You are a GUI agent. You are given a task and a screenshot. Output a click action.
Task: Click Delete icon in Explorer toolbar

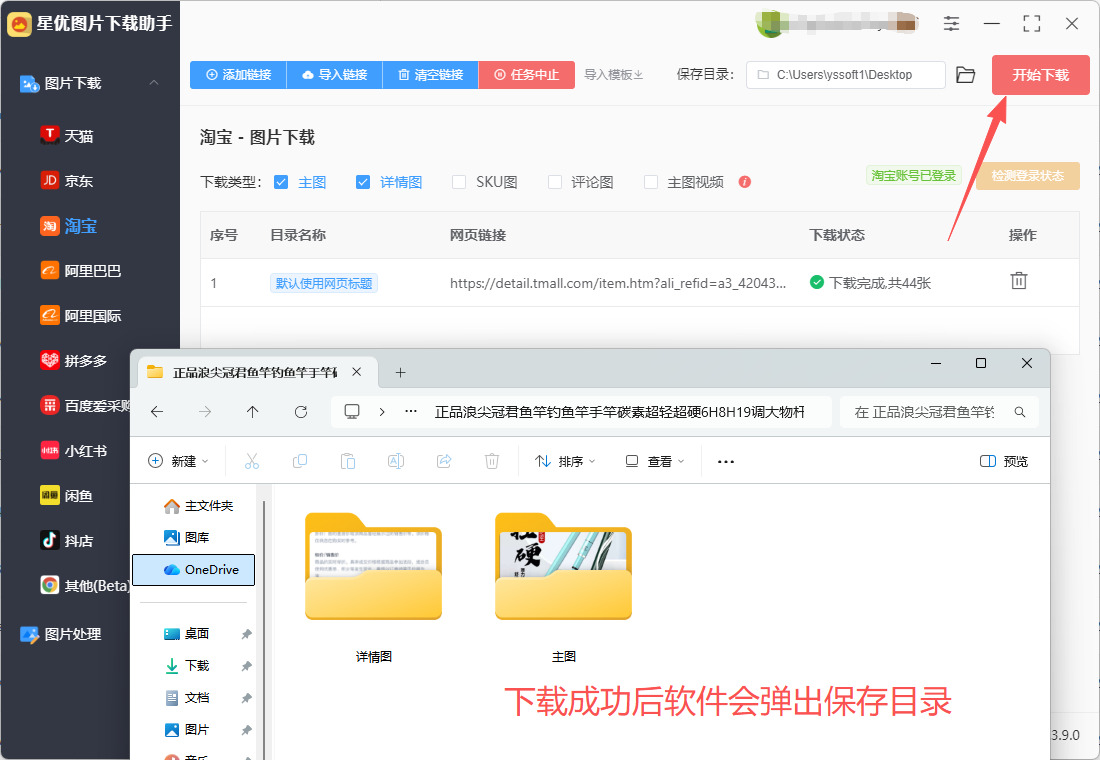[492, 461]
